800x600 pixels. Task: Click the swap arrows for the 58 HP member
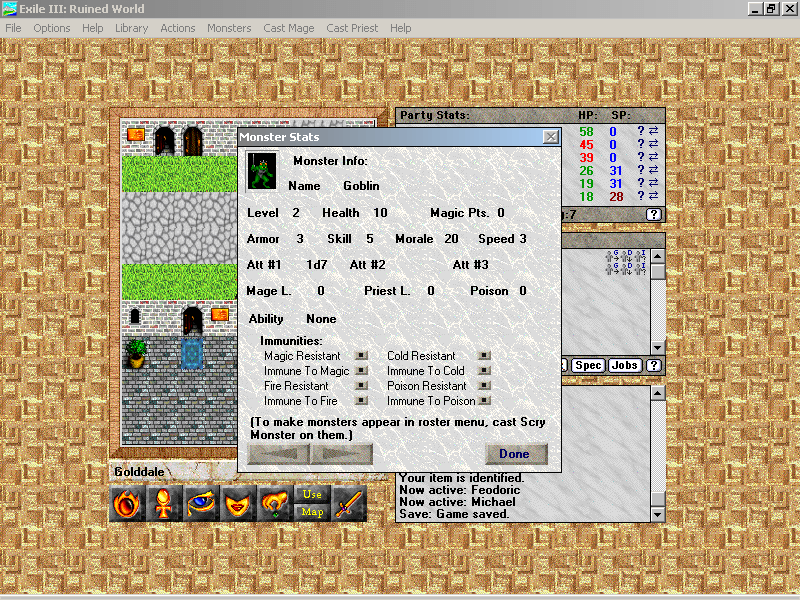[653, 131]
